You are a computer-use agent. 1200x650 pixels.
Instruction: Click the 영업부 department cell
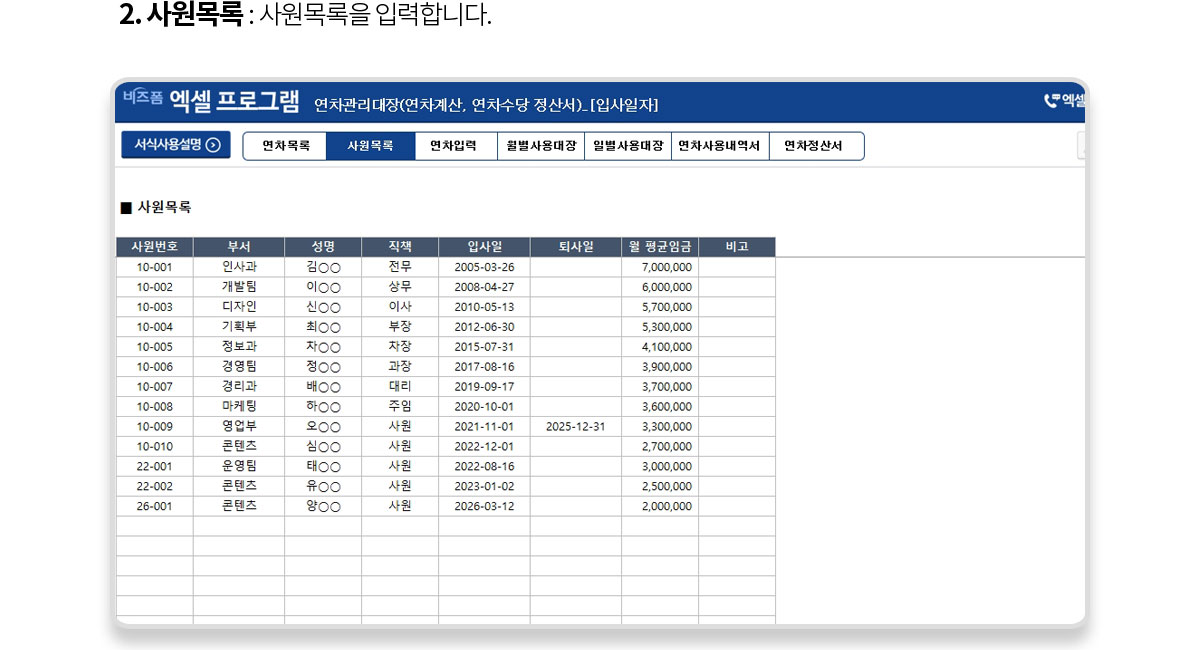coord(239,427)
